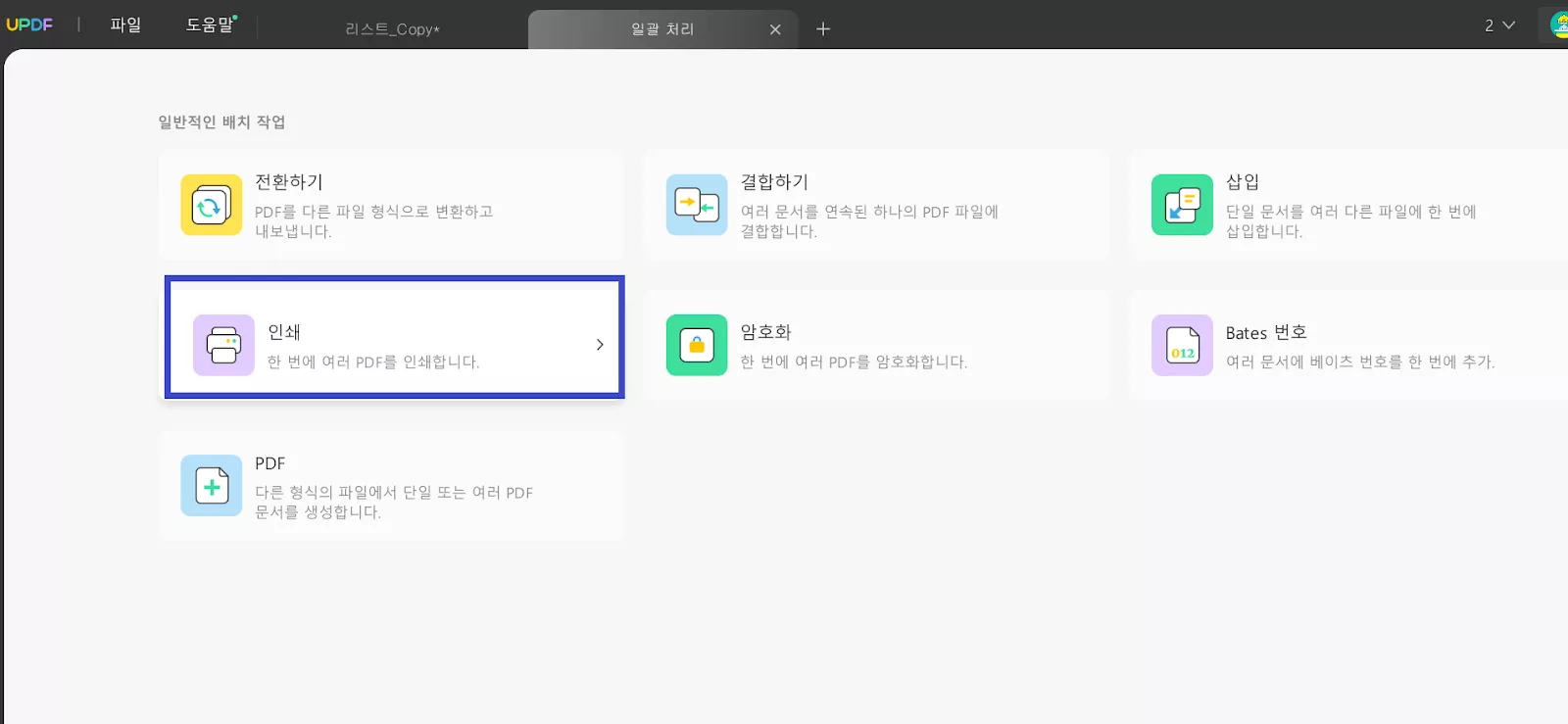Click the 결합하기 card title
This screenshot has width=1568, height=724.
(774, 182)
